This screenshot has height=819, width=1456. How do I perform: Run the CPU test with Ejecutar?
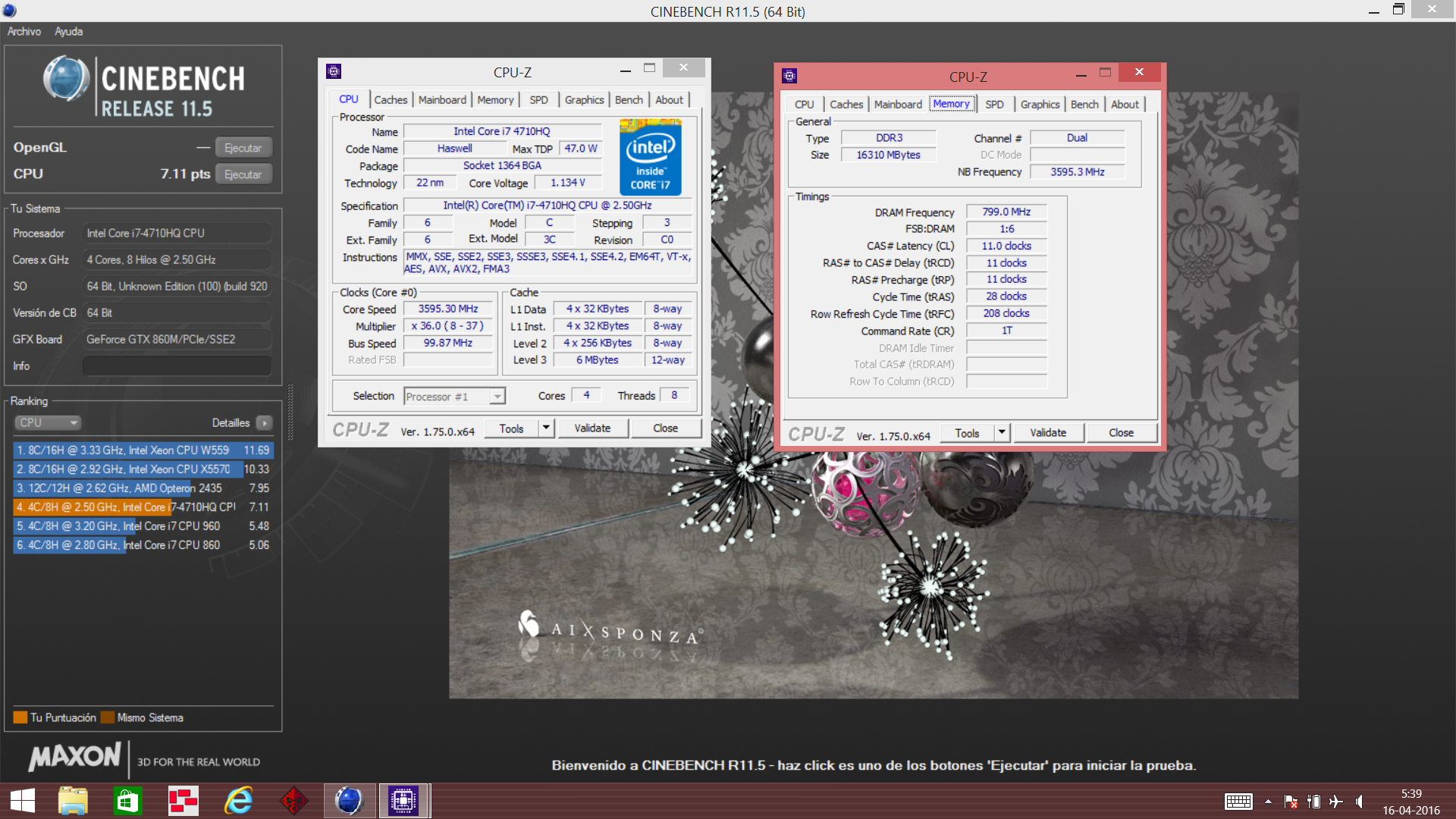pyautogui.click(x=243, y=174)
